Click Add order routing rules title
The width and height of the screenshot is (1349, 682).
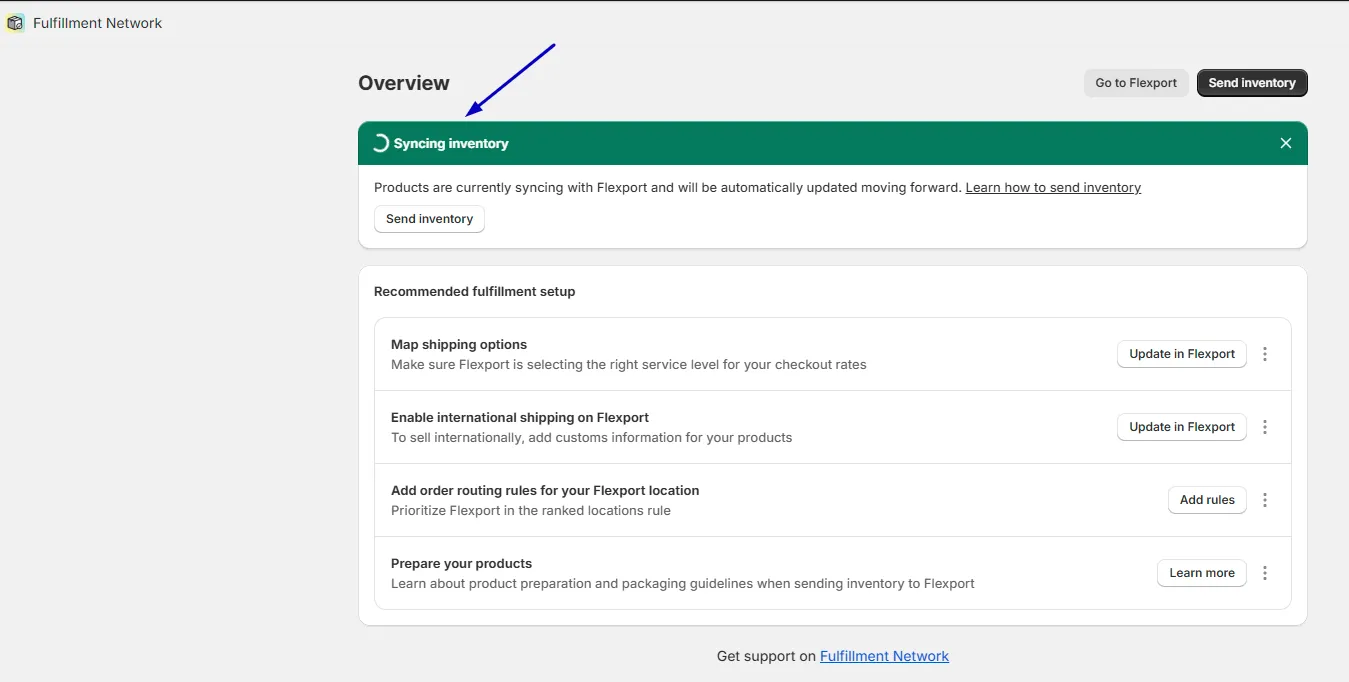[x=545, y=490]
